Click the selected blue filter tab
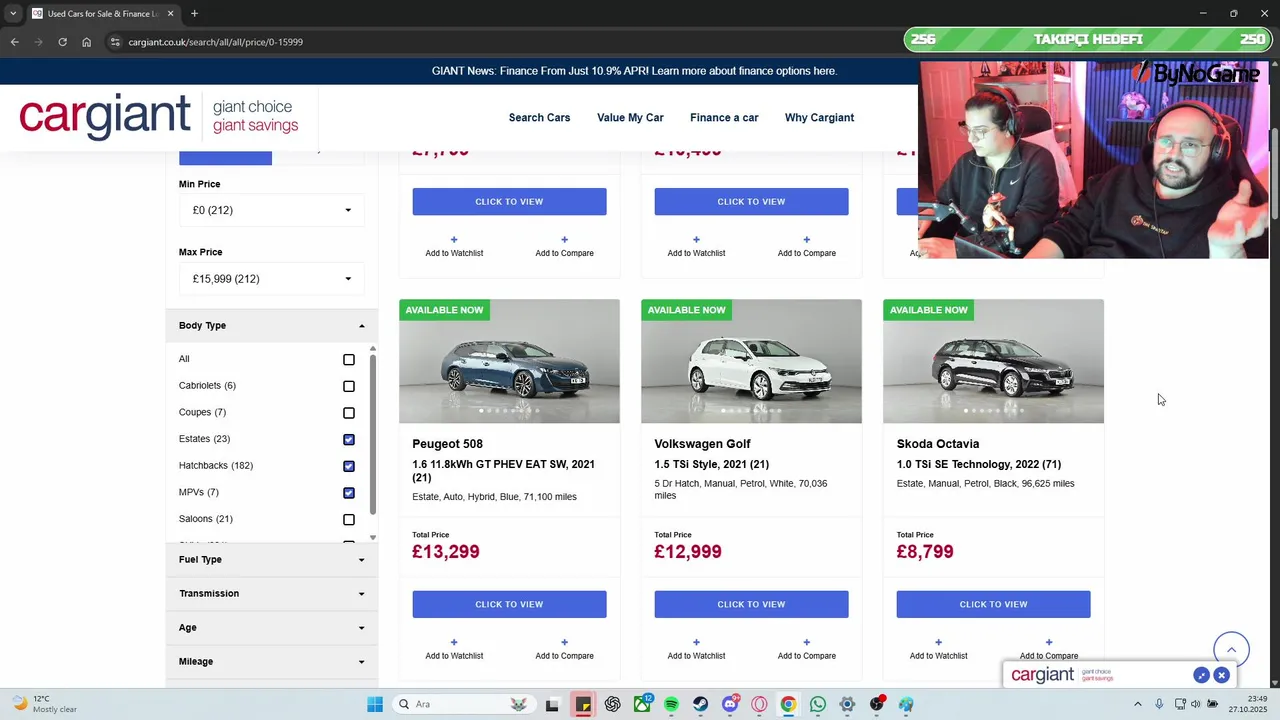This screenshot has height=720, width=1280. coord(225,158)
